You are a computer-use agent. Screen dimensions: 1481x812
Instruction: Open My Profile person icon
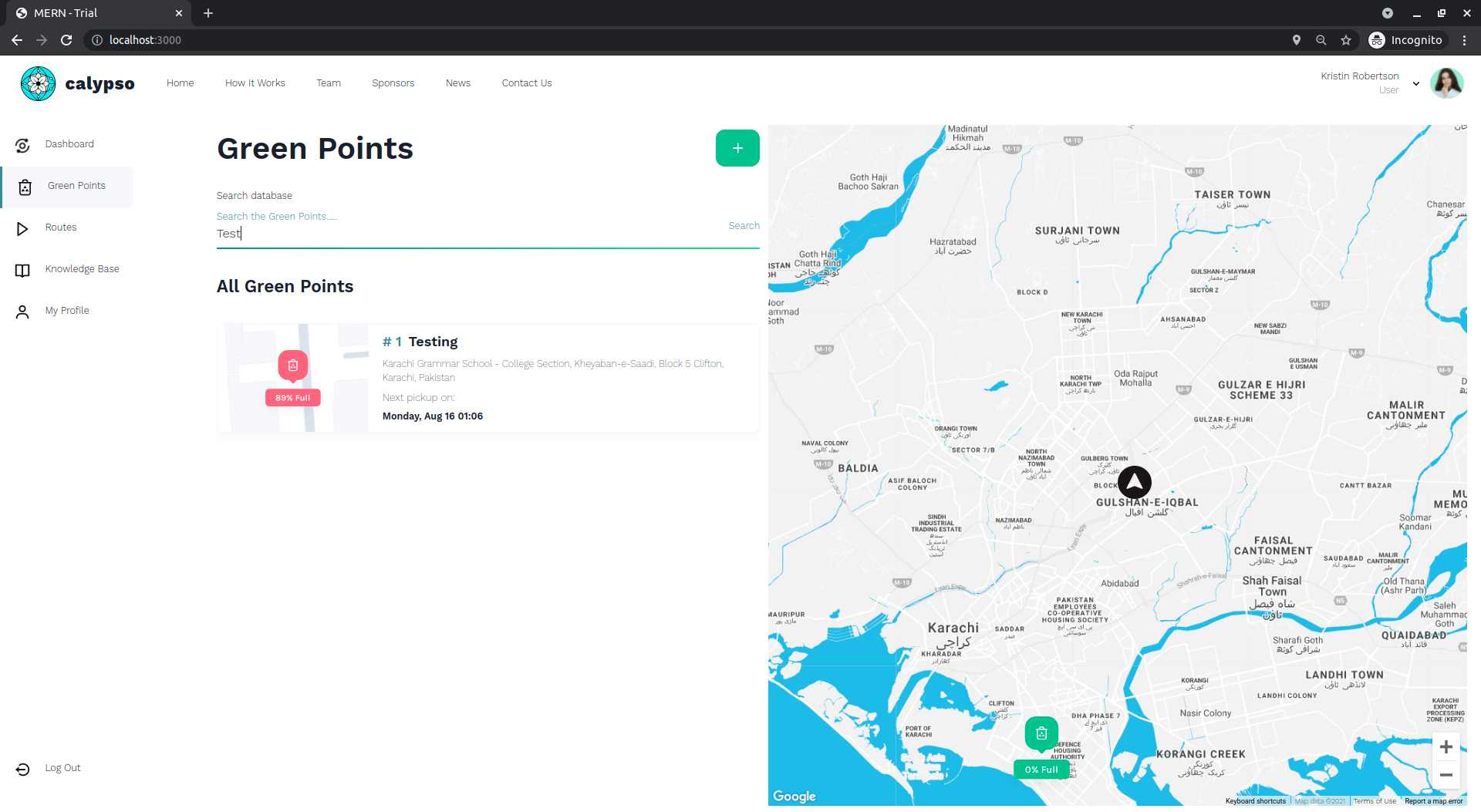click(x=22, y=312)
